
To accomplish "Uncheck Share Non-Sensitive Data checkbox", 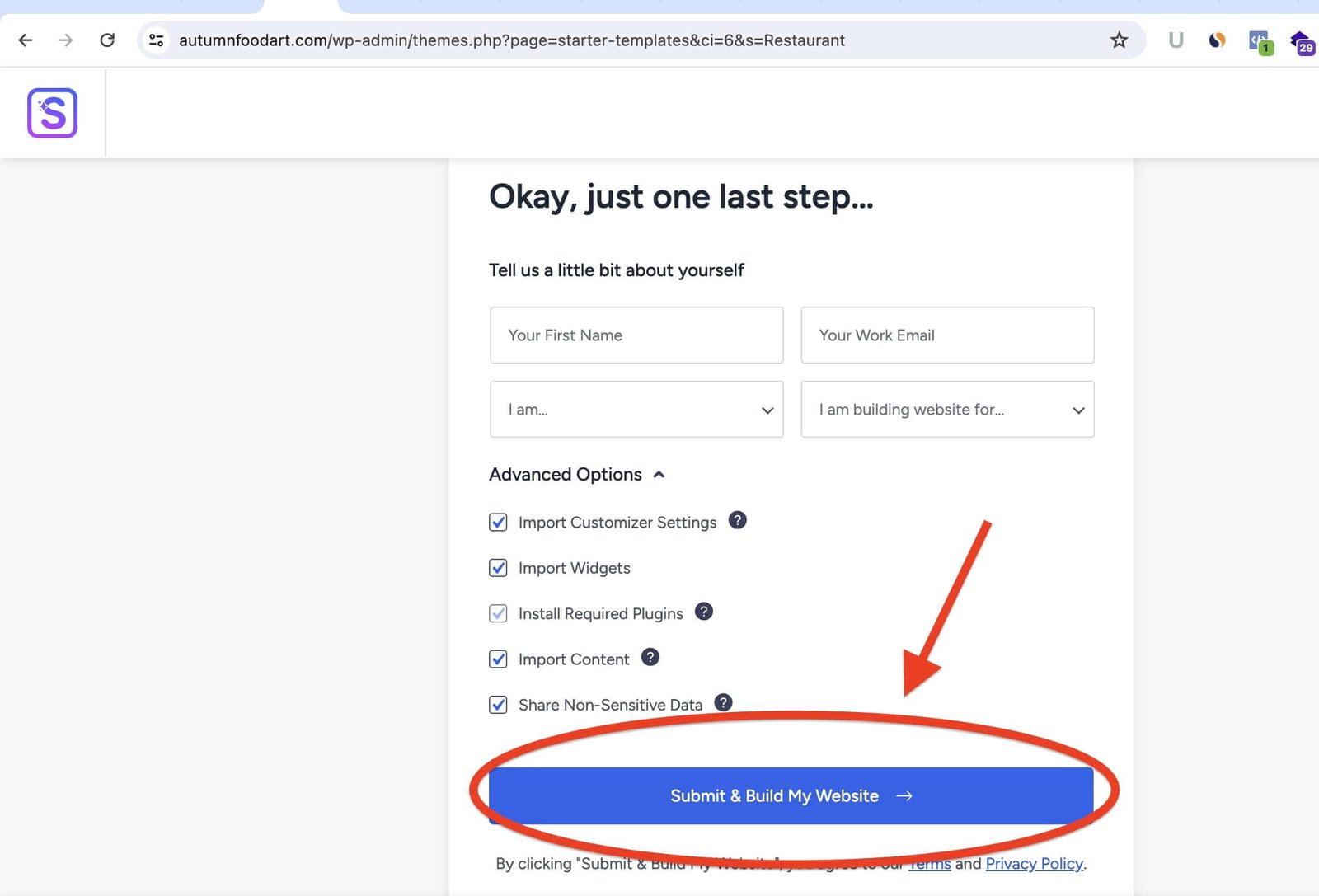I will click(498, 705).
